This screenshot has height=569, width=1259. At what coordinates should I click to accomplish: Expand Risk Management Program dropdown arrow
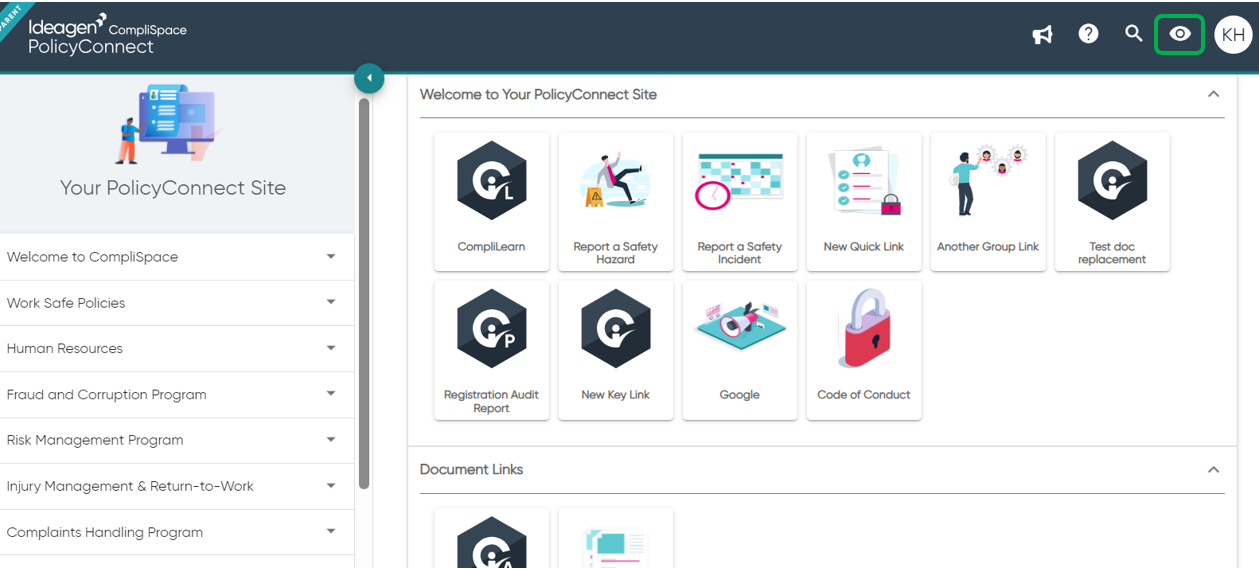click(331, 440)
